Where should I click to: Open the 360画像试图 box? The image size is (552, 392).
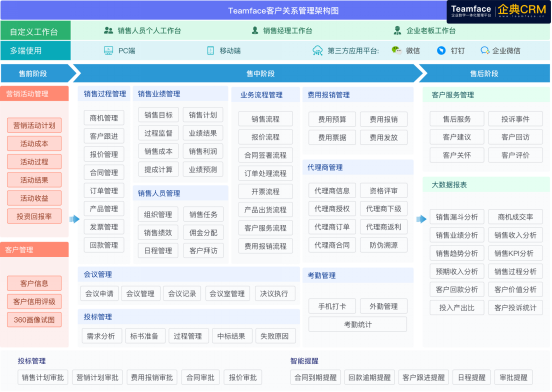tap(34, 320)
